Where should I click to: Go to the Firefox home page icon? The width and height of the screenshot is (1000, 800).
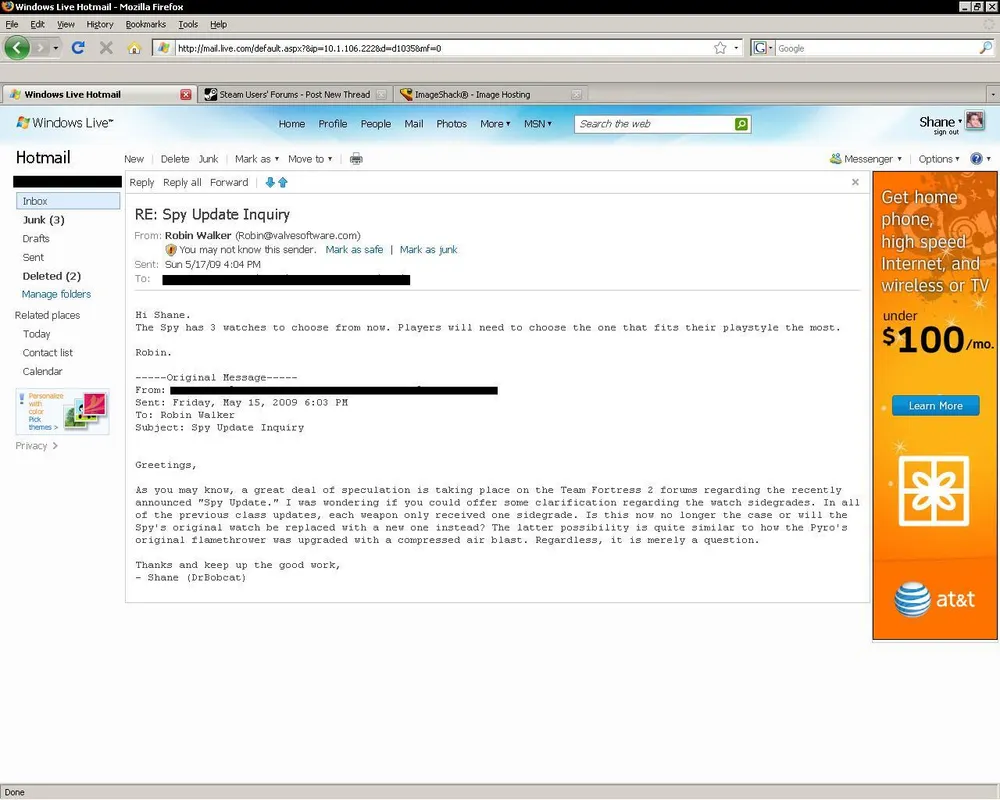[x=134, y=47]
